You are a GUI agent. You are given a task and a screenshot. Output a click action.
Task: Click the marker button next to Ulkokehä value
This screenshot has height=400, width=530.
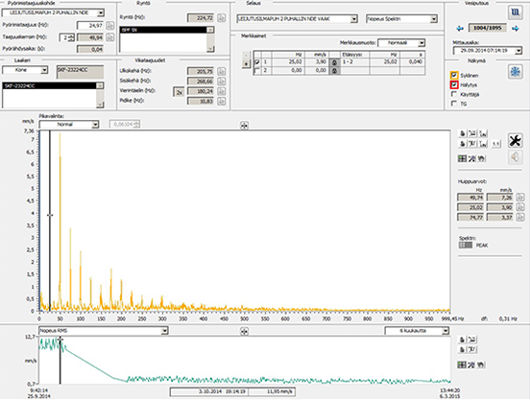pyautogui.click(x=221, y=71)
